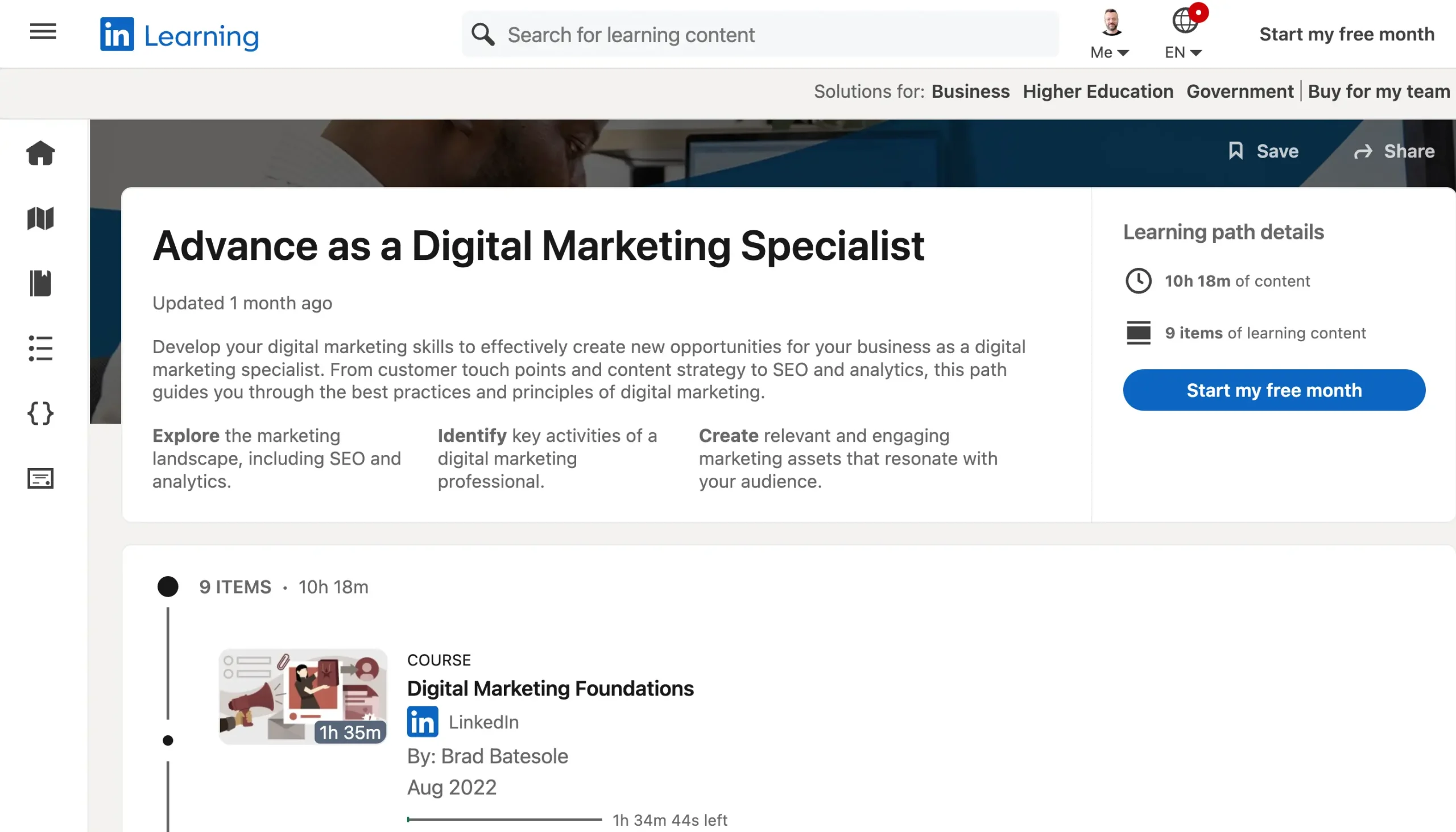This screenshot has width=1456, height=832.
Task: Open the curly braces code icon
Action: click(x=40, y=413)
